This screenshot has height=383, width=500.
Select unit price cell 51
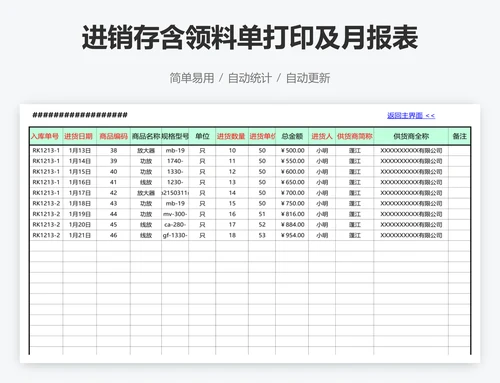pyautogui.click(x=262, y=214)
